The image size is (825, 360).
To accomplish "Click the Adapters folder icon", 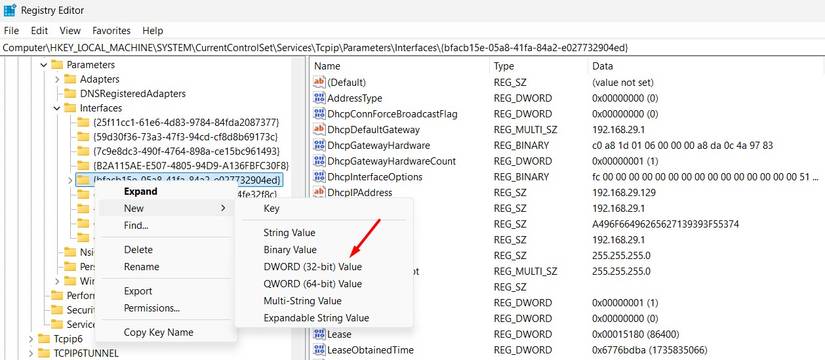I will (70, 79).
